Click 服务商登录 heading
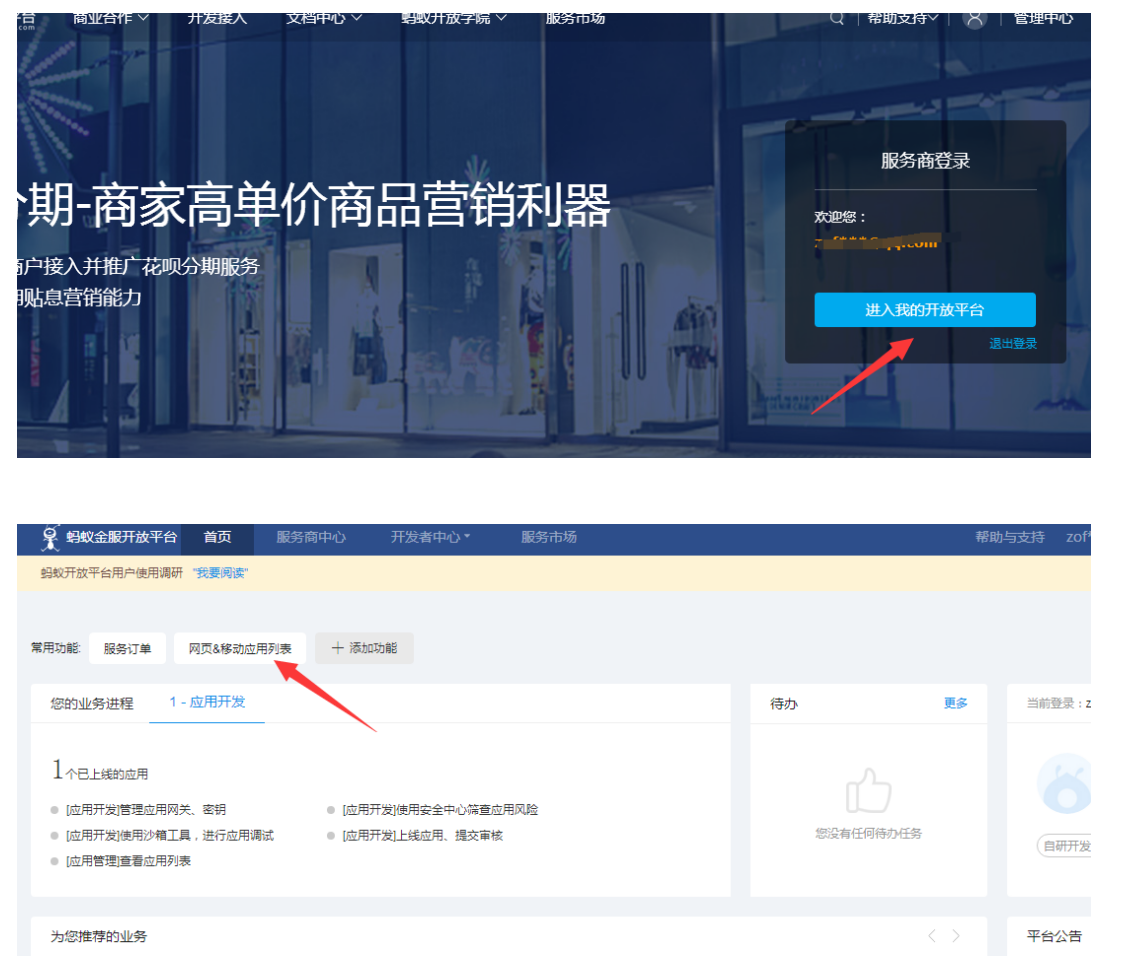This screenshot has height=978, width=1127. click(925, 160)
